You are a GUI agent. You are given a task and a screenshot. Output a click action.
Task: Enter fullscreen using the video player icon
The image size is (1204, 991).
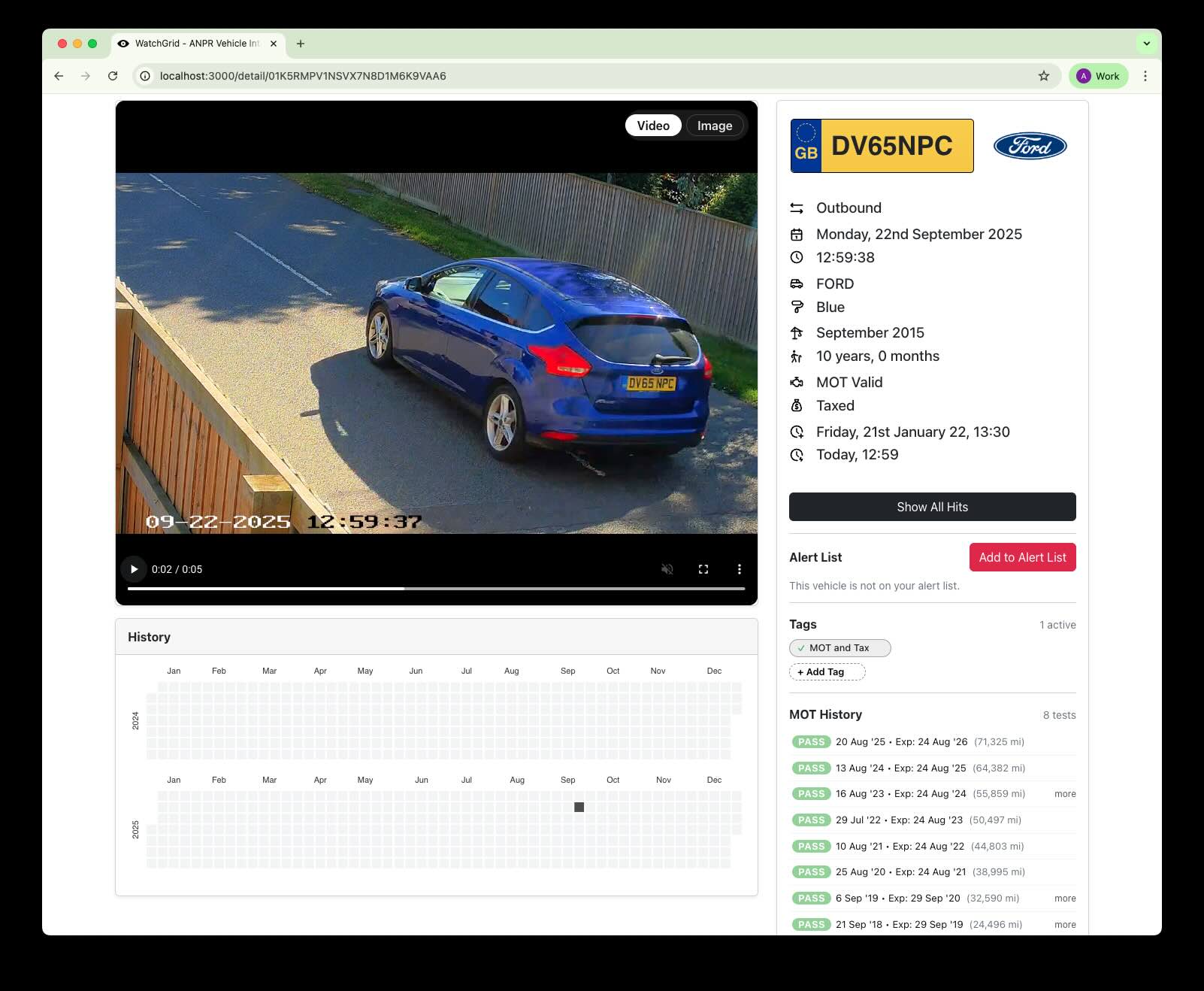pyautogui.click(x=703, y=569)
